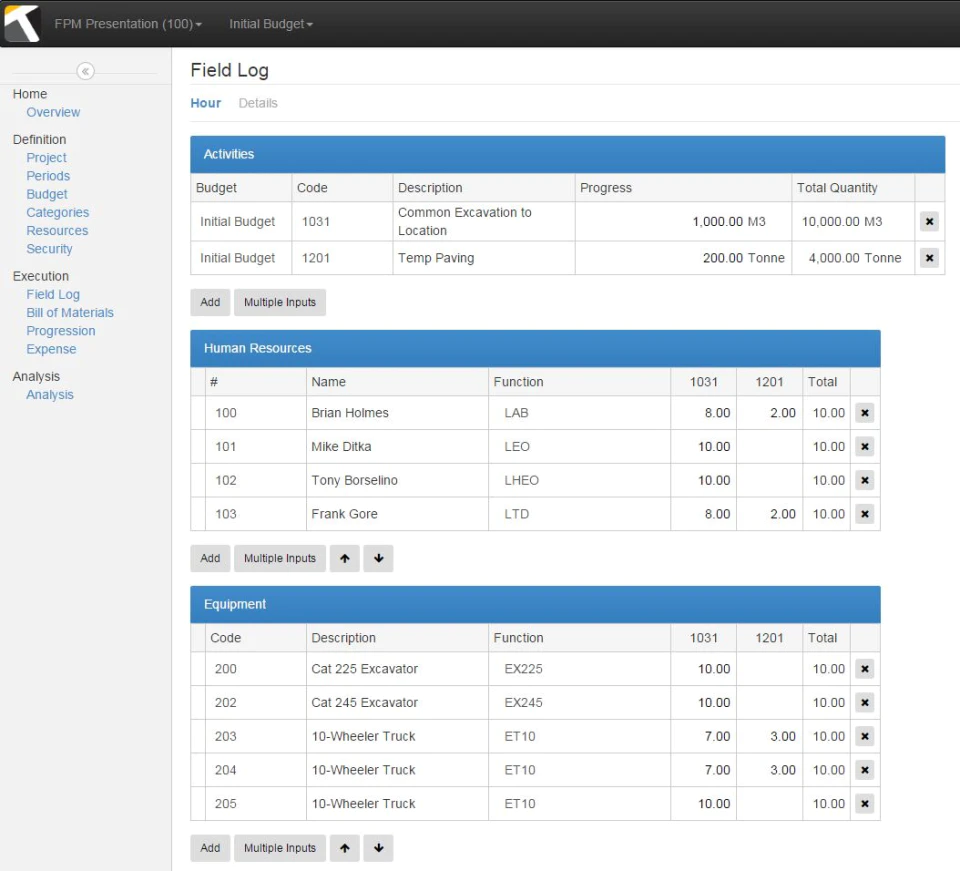Screen dimensions: 960x871
Task: Delete the Cat 245 Excavator equipment row
Action: click(x=864, y=703)
